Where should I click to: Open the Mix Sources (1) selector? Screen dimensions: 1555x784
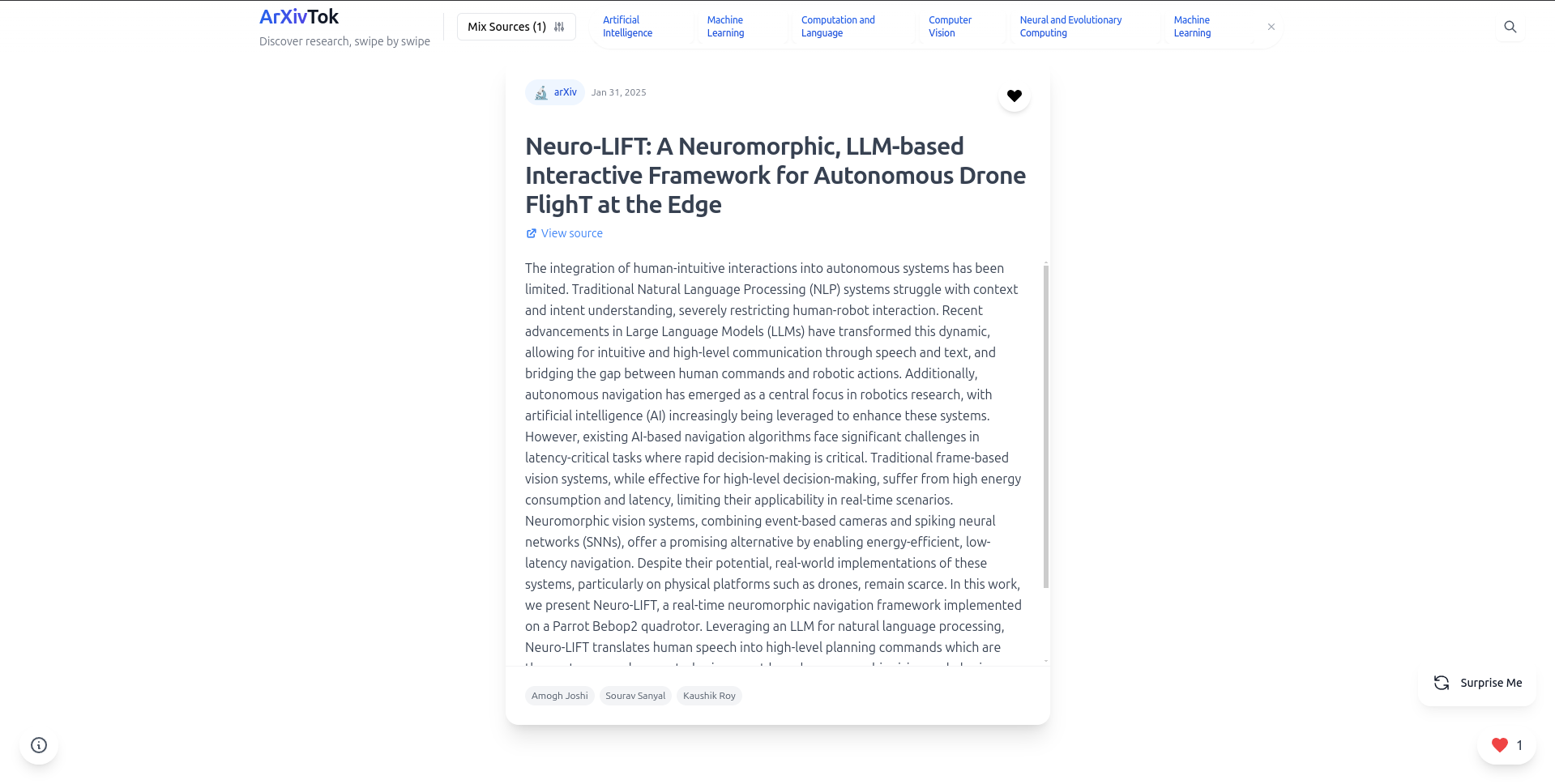click(x=516, y=27)
